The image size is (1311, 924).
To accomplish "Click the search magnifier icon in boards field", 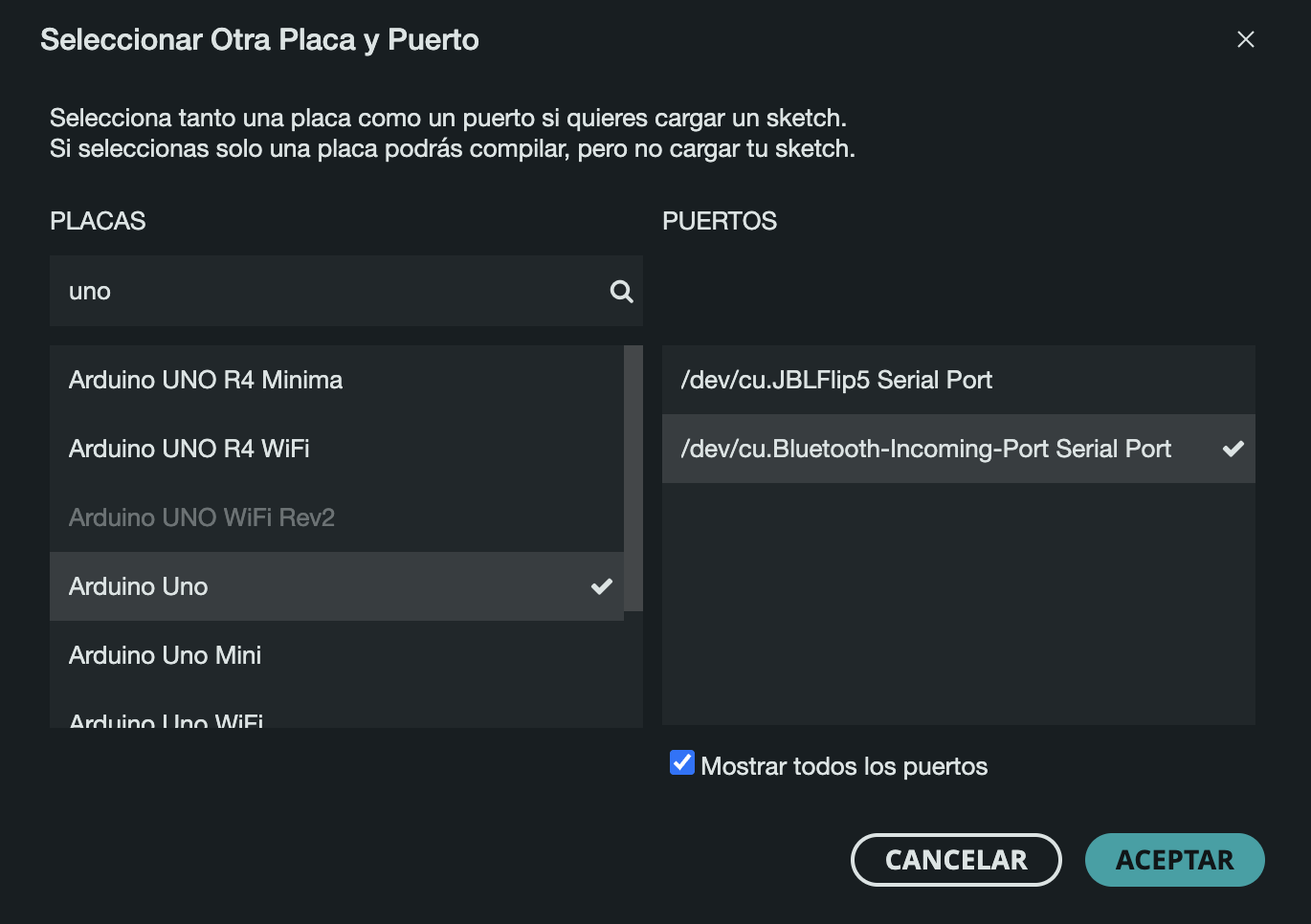I will point(622,292).
